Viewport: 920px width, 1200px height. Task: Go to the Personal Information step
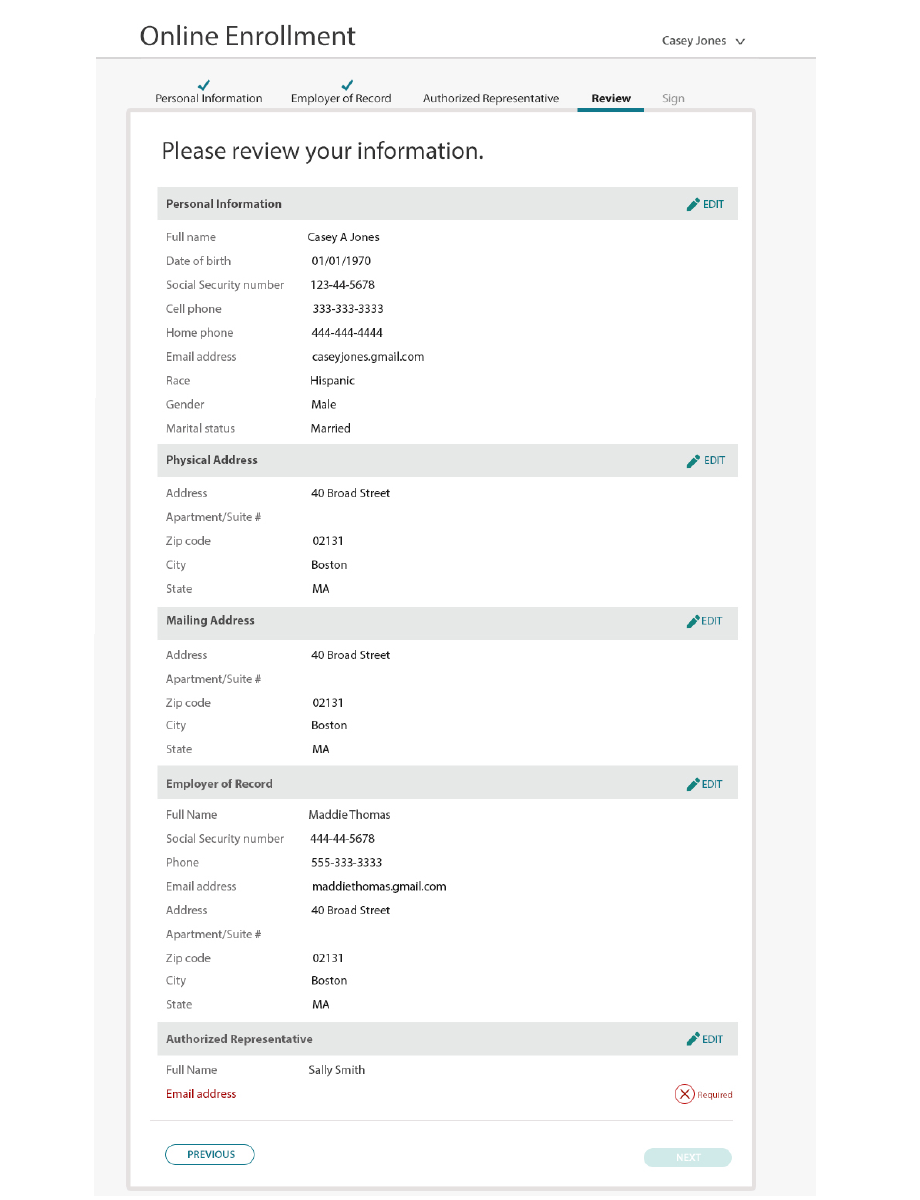208,99
